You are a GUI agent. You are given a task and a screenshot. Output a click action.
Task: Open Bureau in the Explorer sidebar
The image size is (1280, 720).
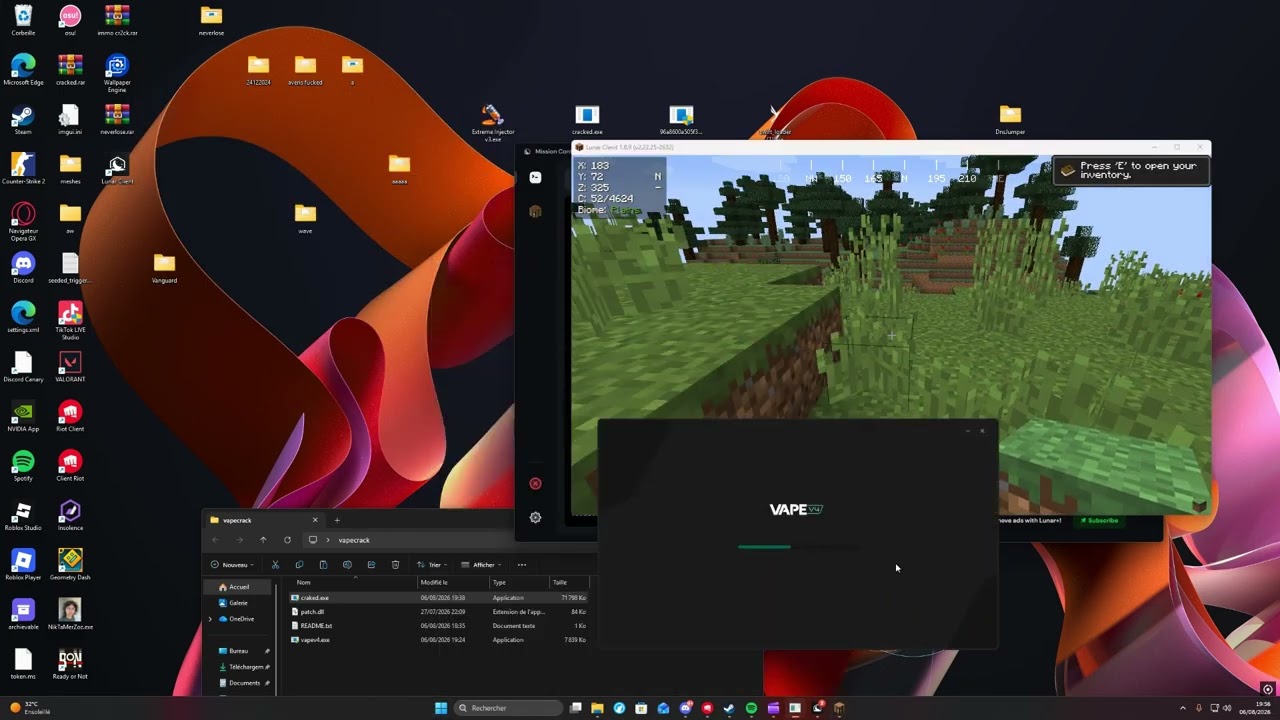pyautogui.click(x=240, y=651)
